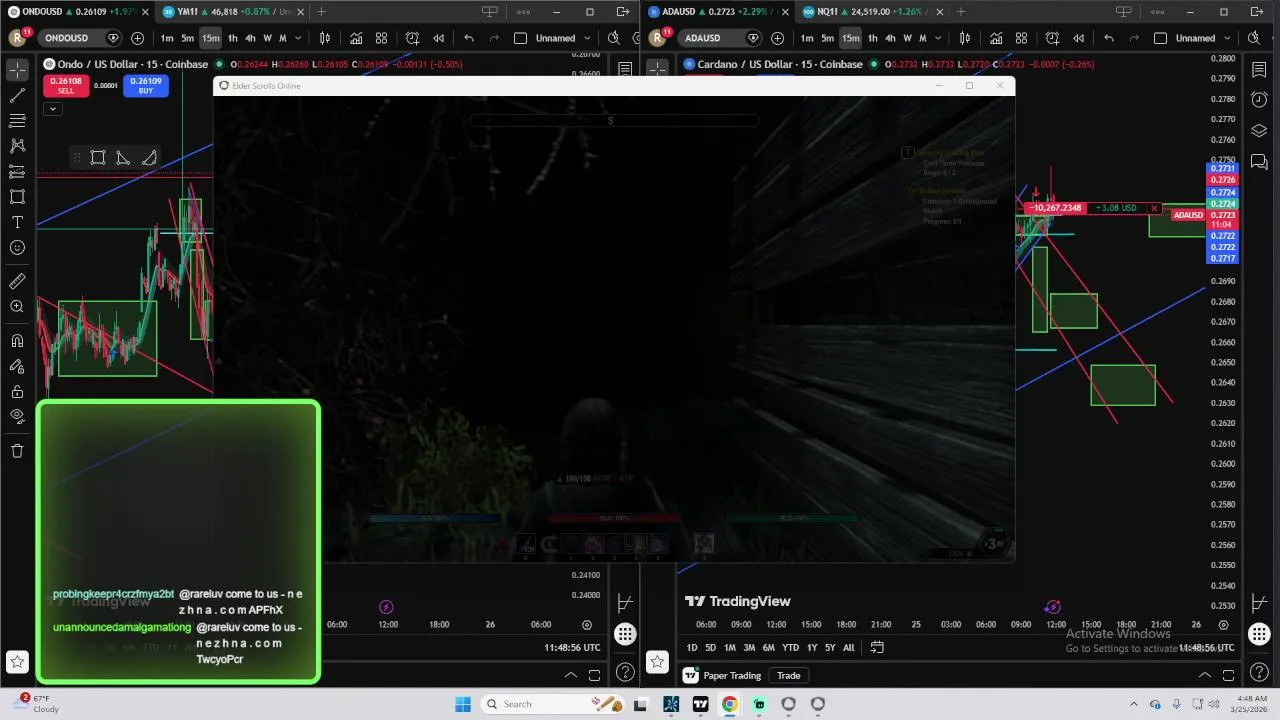
Task: Cancel the -10,267.2348 position order line
Action: pyautogui.click(x=1154, y=208)
